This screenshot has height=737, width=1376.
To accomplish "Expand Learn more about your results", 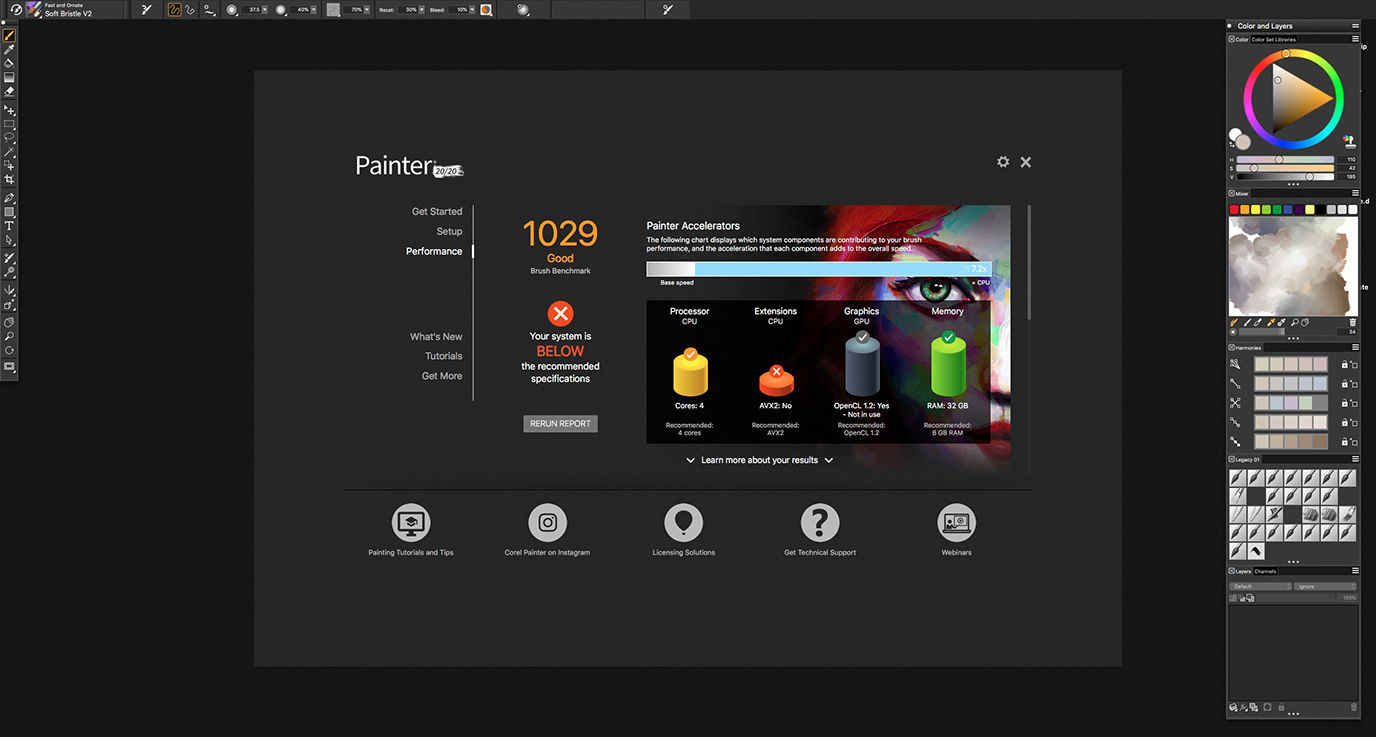I will (759, 460).
